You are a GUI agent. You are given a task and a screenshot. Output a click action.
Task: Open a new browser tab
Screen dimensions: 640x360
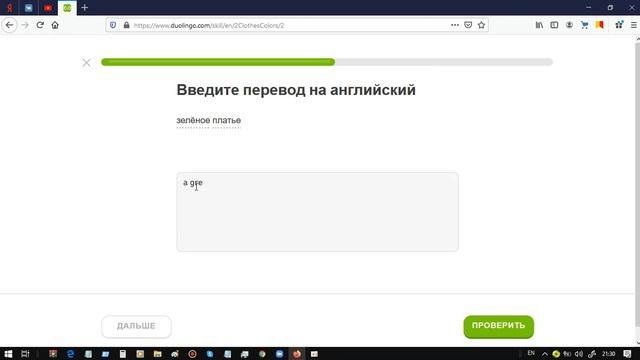84,8
